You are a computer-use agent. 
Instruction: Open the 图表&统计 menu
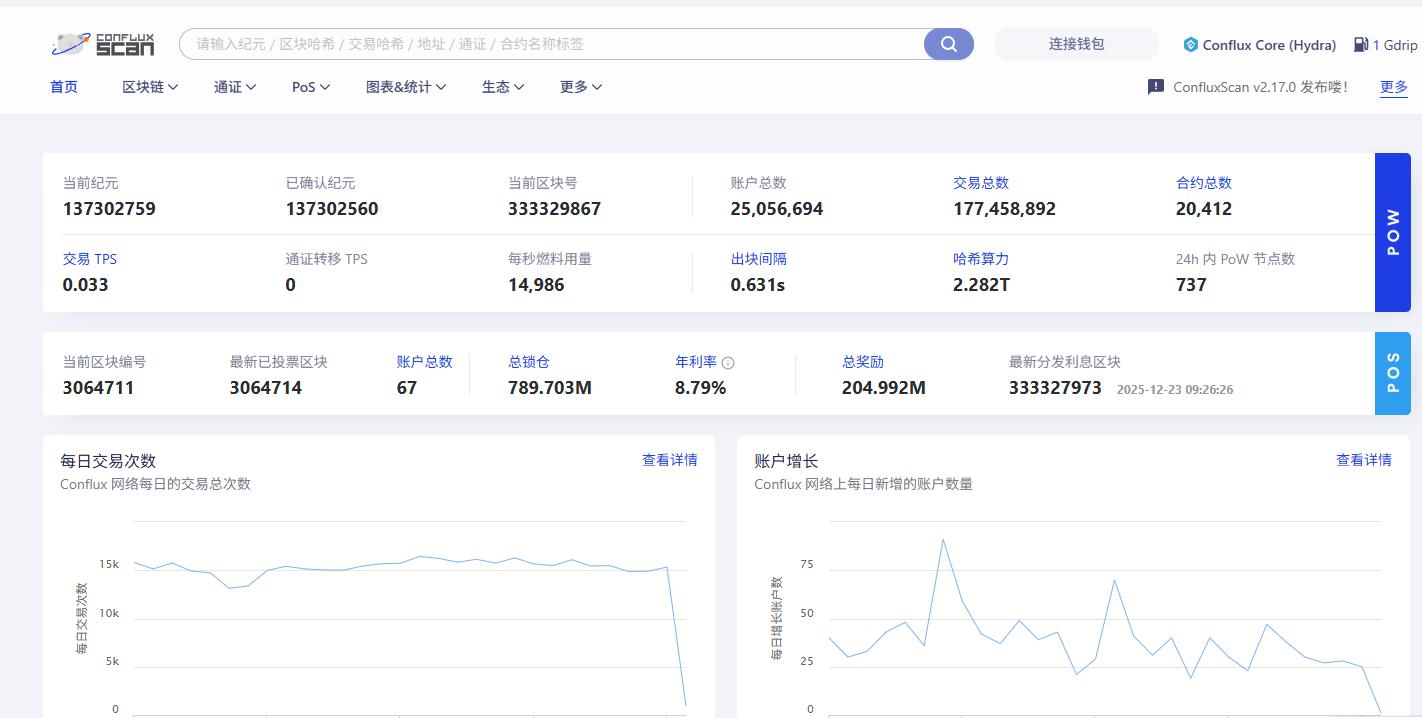click(x=406, y=87)
